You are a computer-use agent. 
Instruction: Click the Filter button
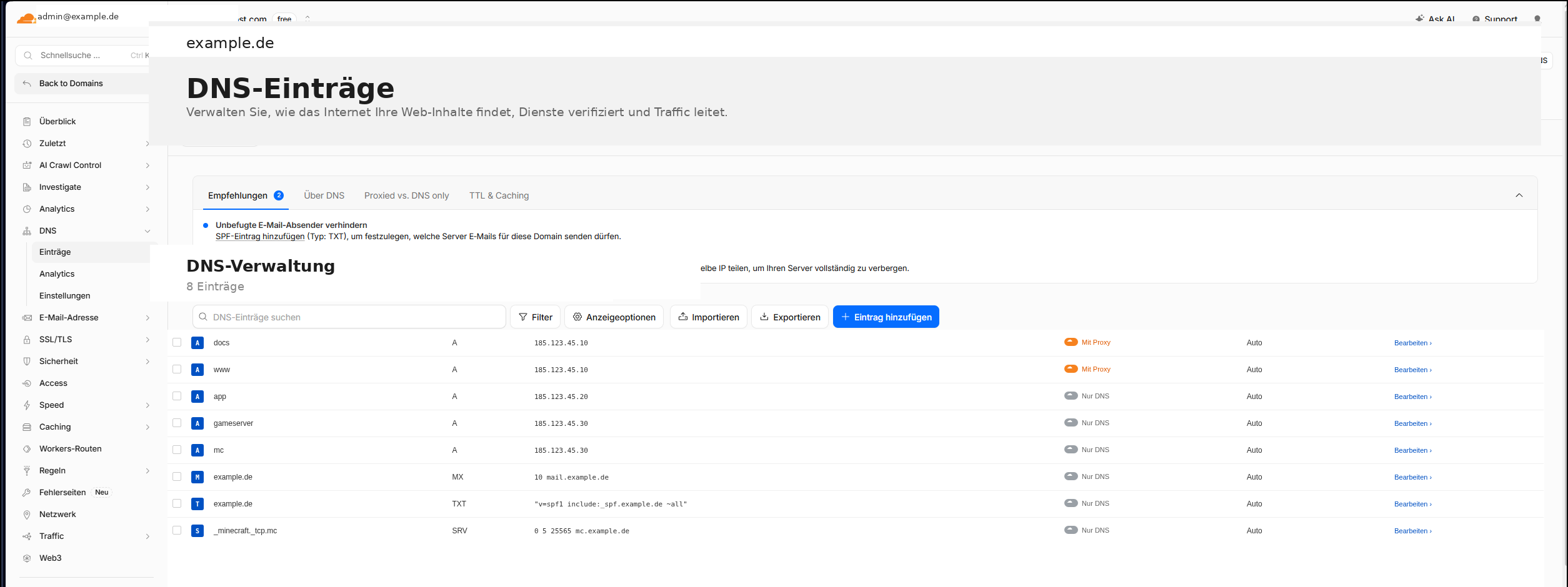coord(536,317)
